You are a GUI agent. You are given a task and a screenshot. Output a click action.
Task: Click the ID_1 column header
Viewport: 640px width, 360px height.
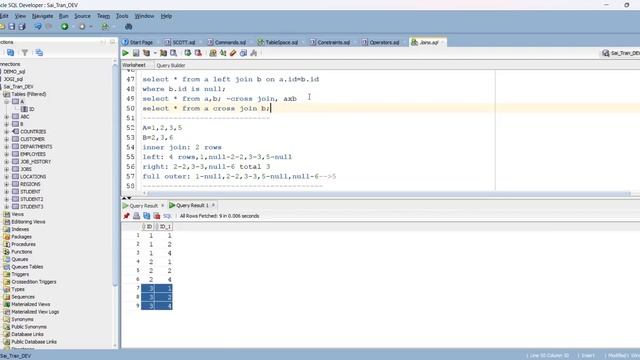164,227
